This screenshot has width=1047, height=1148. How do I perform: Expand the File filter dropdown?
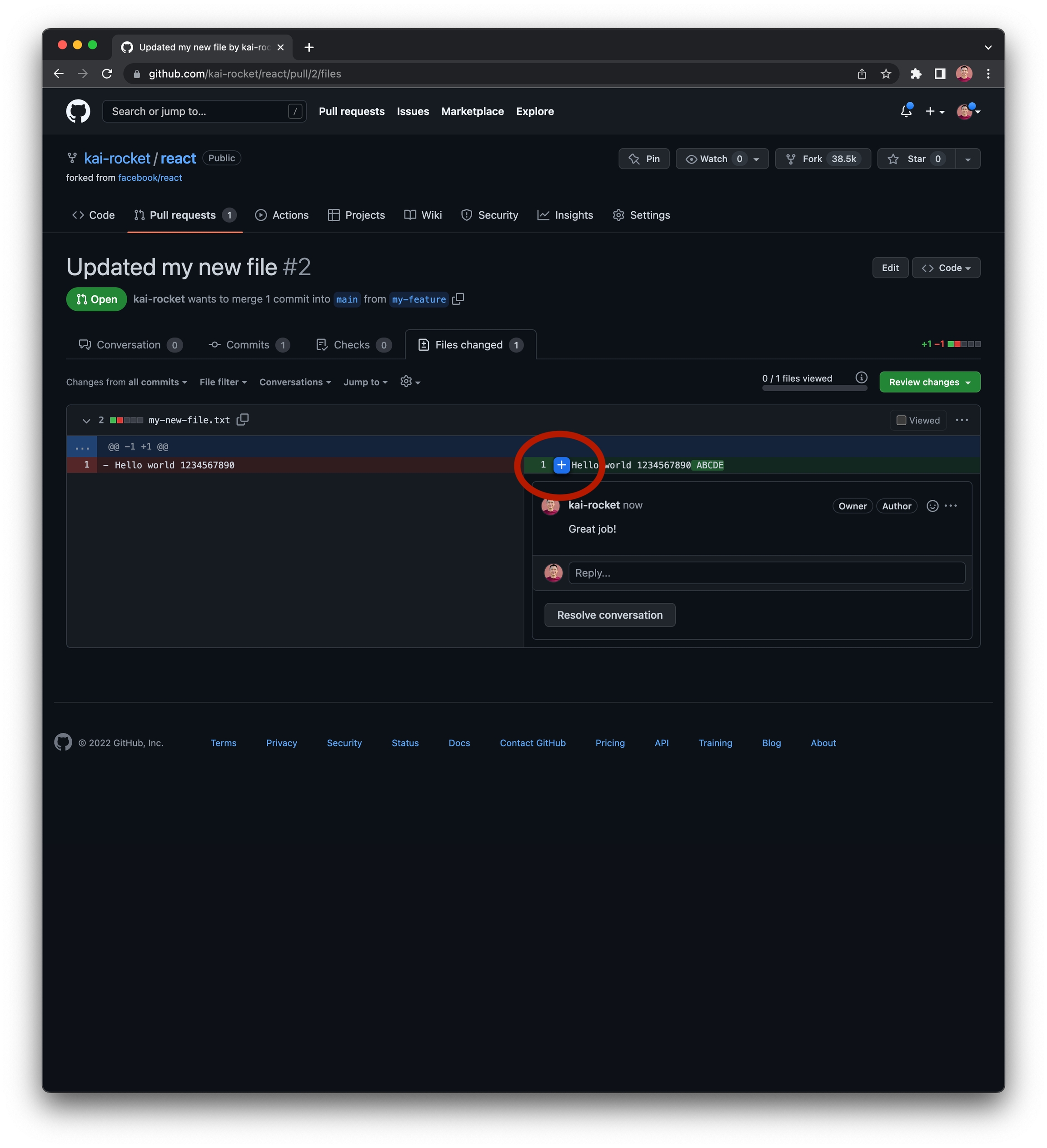coord(223,382)
